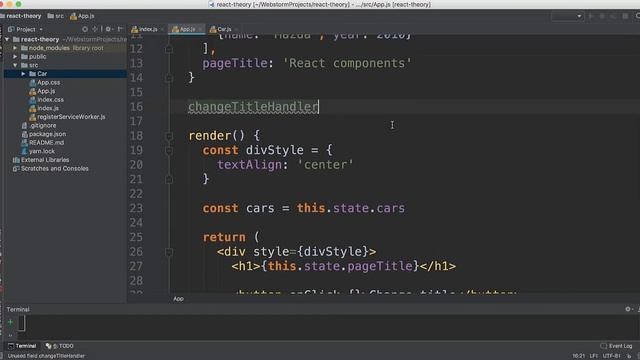This screenshot has width=640, height=360.
Task: Toggle fold marker at line 26 div
Action: pyautogui.click(x=169, y=252)
